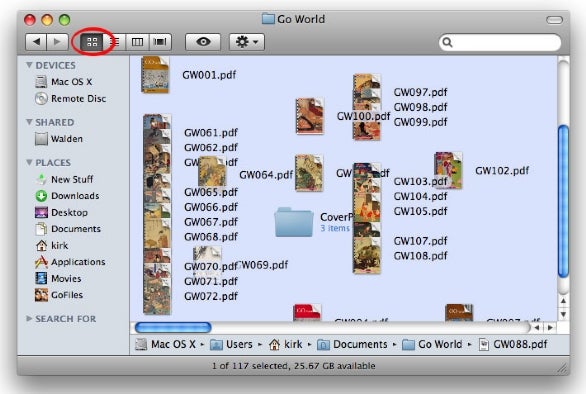Click the GW072.pdf file name
Image resolution: width=586 pixels, height=394 pixels.
[x=211, y=296]
